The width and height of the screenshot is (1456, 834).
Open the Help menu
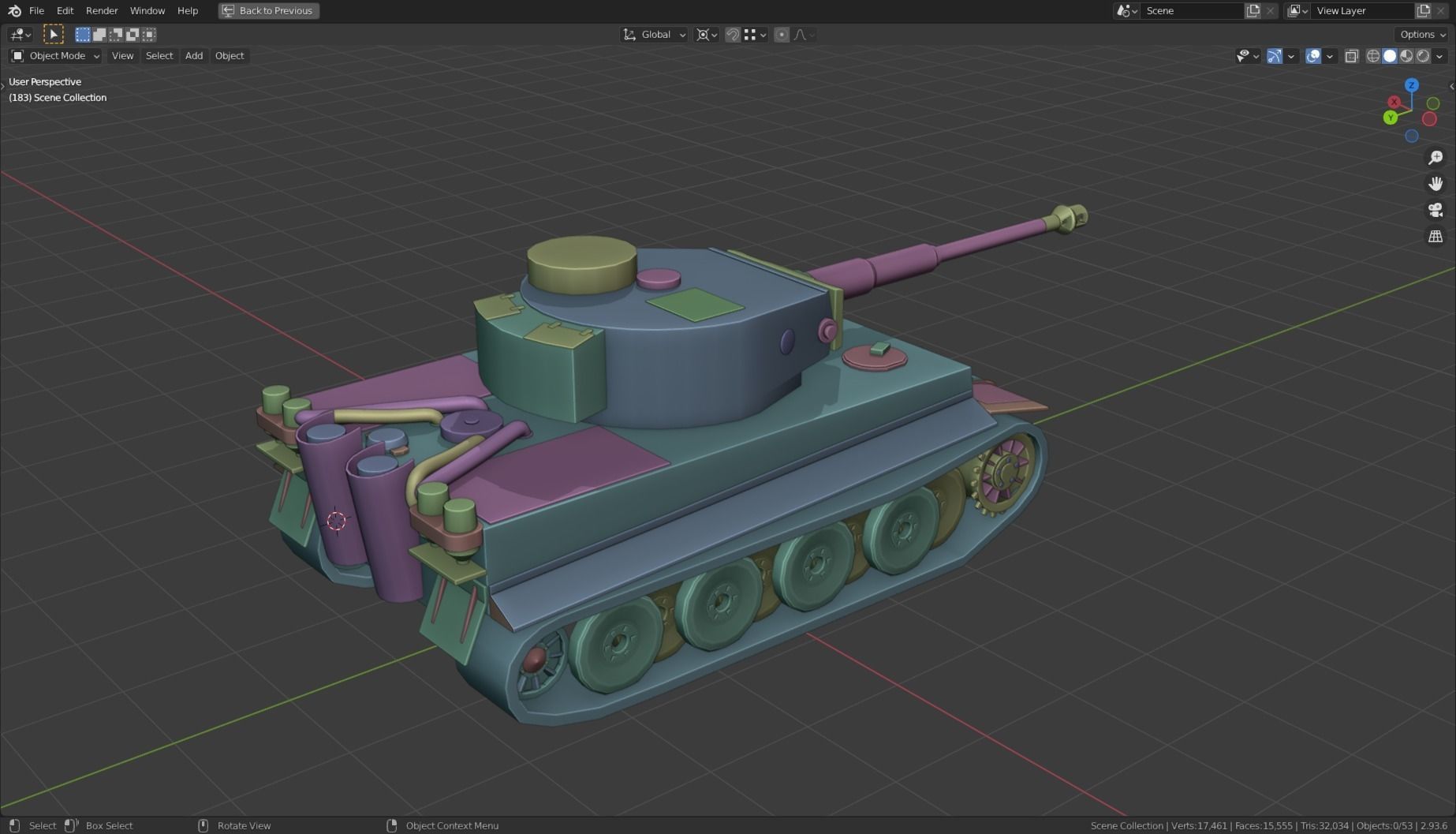point(188,11)
